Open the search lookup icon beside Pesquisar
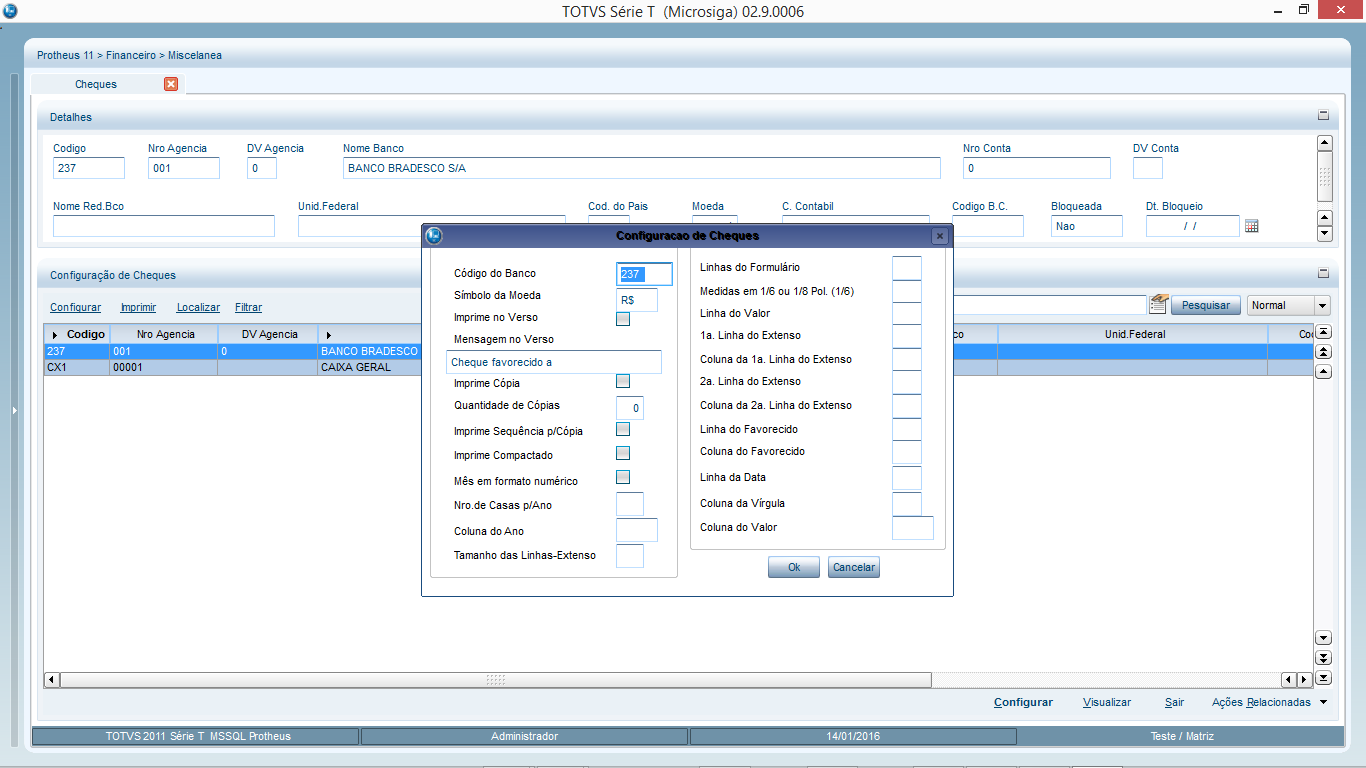This screenshot has width=1366, height=768. pos(1159,304)
